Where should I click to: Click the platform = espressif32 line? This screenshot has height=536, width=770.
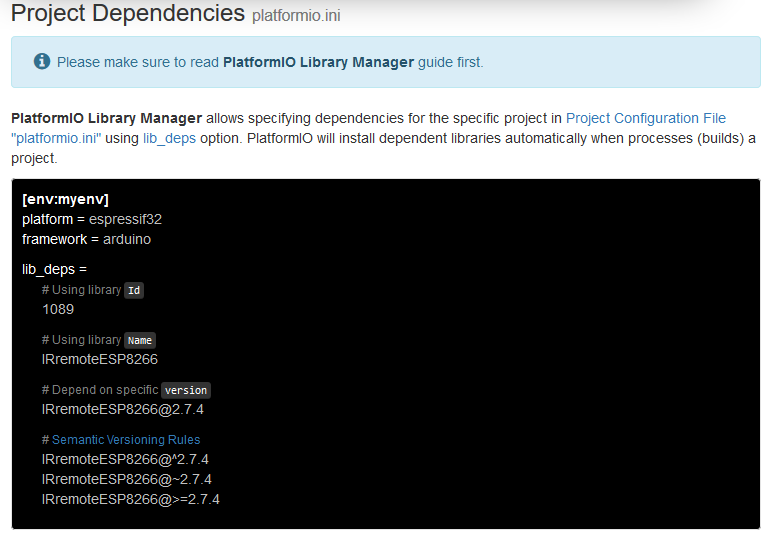tap(92, 219)
